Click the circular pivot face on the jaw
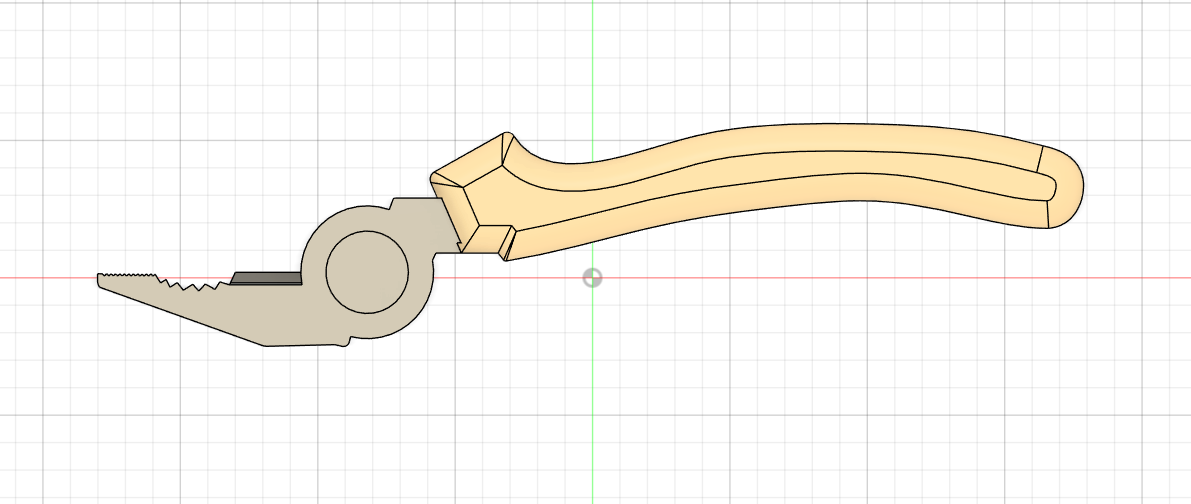The height and width of the screenshot is (504, 1191). click(367, 272)
